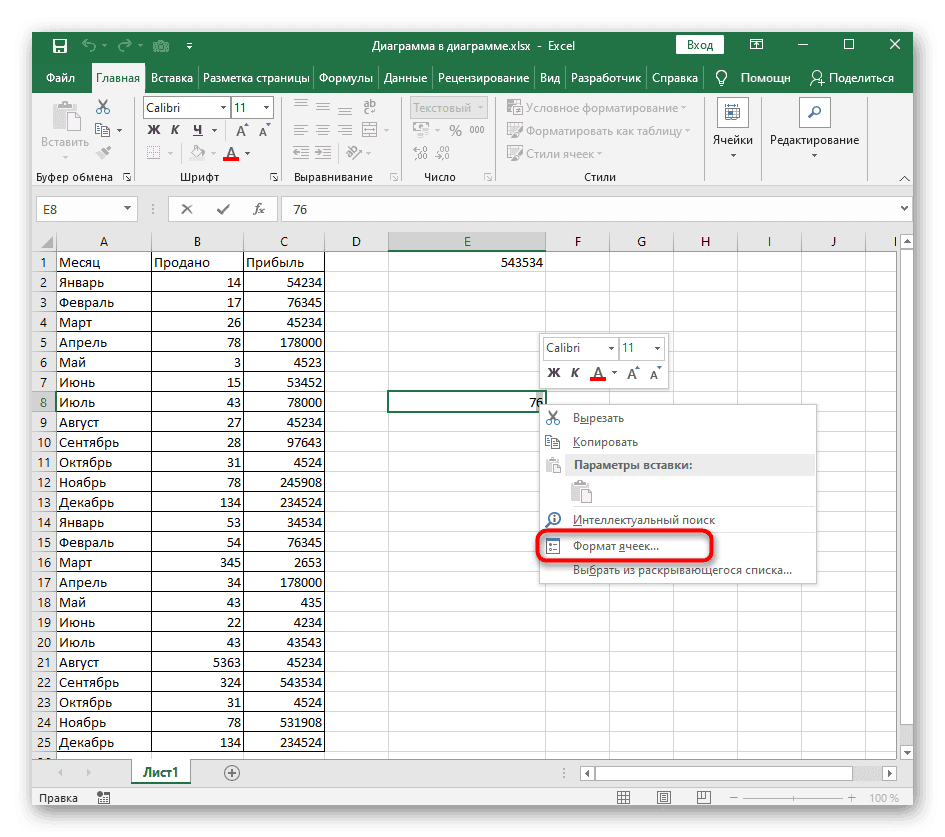This screenshot has height=837, width=945.
Task: Cancel the cell entry with the X icon
Action: click(187, 209)
